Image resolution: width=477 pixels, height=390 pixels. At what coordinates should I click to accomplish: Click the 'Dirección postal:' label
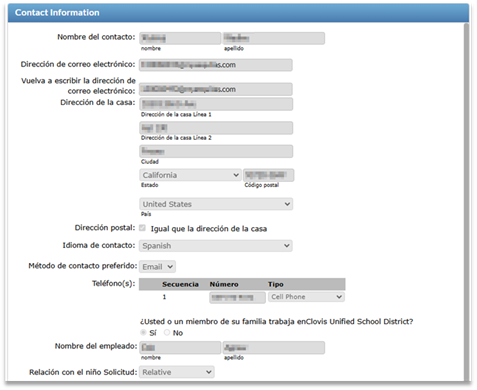coord(105,228)
